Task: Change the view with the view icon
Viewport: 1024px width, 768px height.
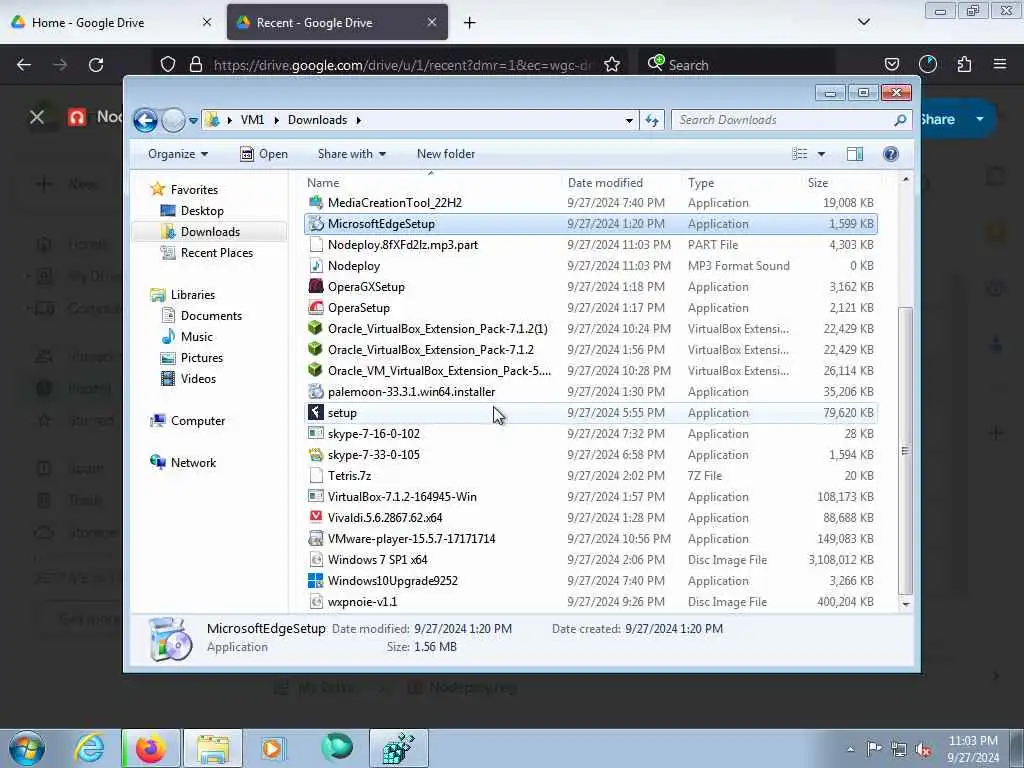Action: 800,154
